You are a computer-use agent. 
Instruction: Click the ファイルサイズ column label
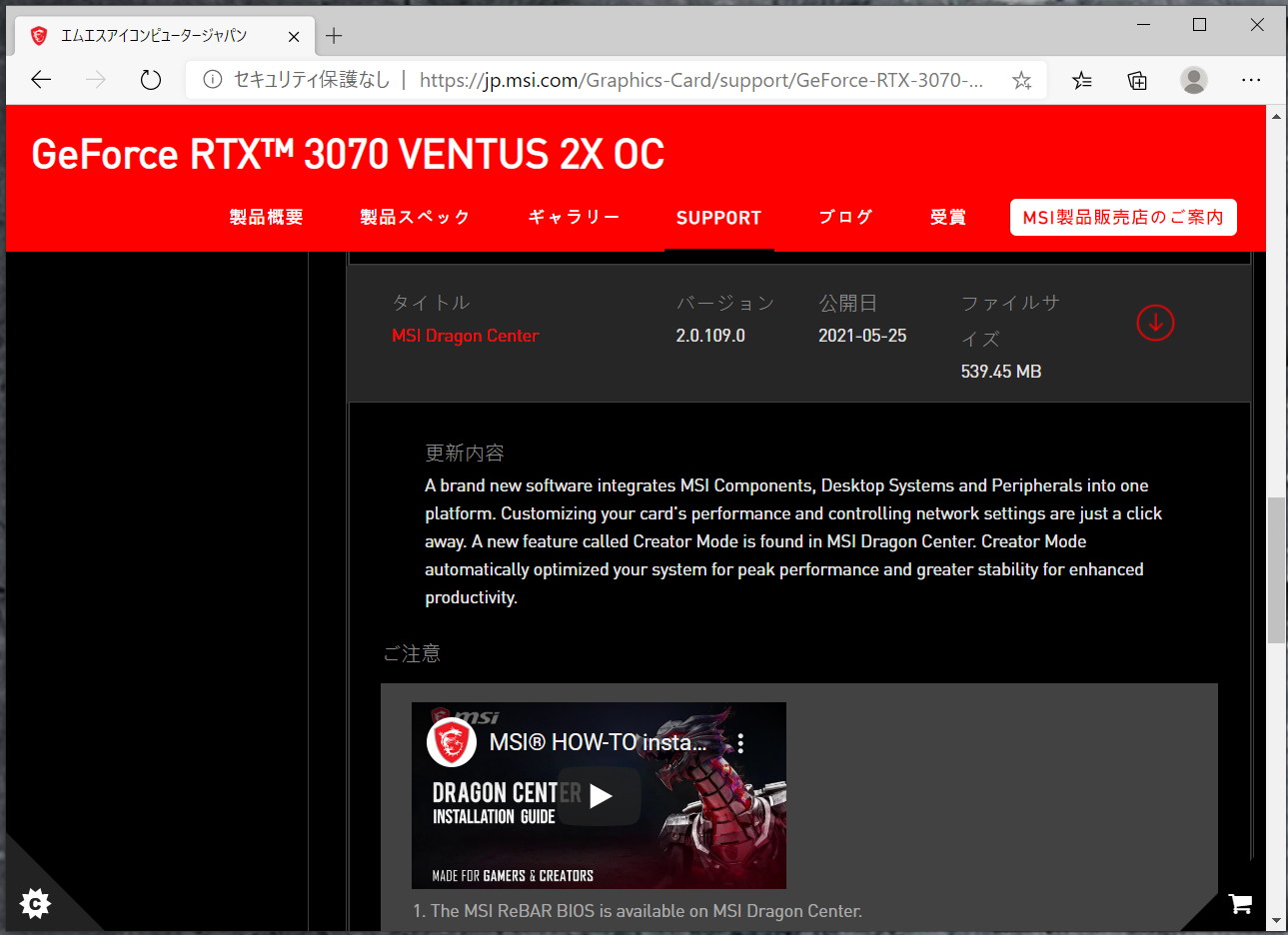[1010, 321]
